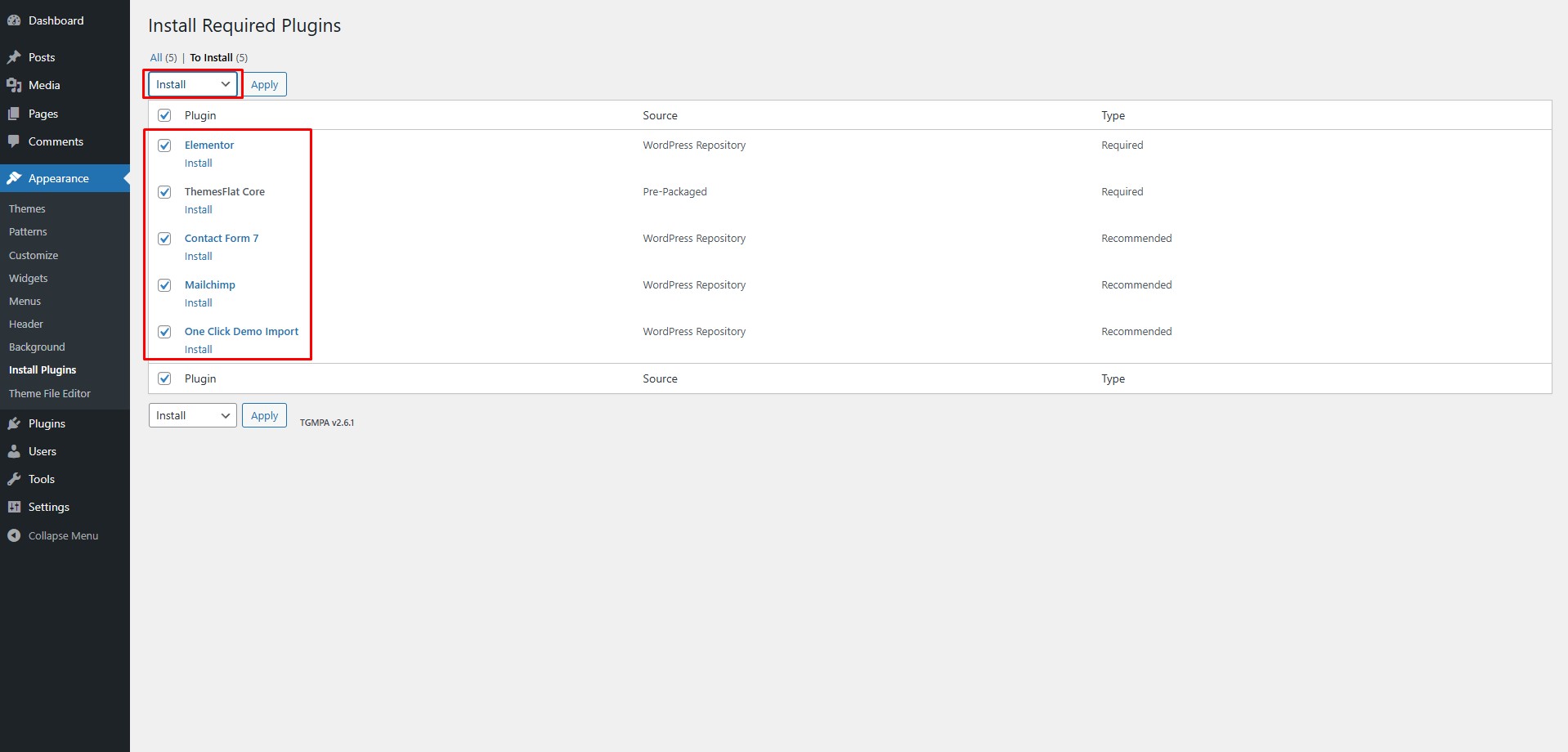
Task: Uncheck the One Click Demo Import checkbox
Action: click(164, 332)
